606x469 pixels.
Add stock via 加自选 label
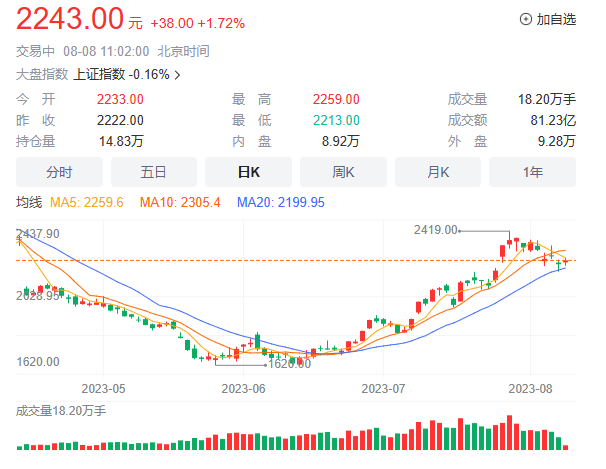(556, 19)
